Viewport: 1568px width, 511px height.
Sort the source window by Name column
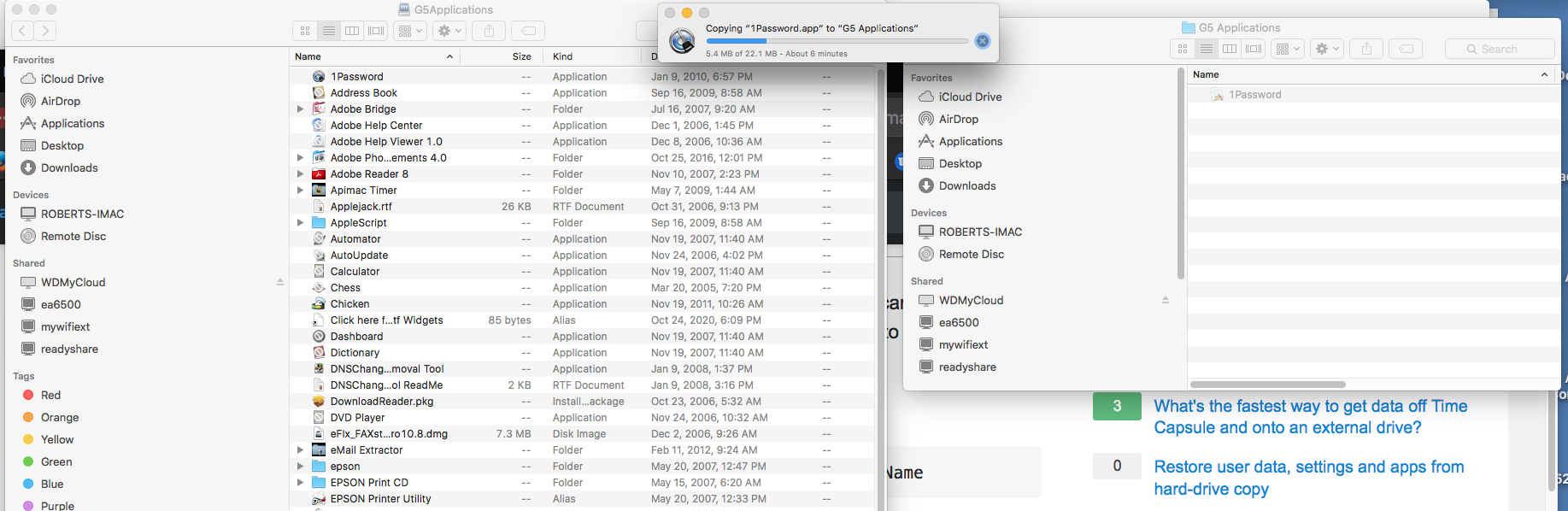374,56
